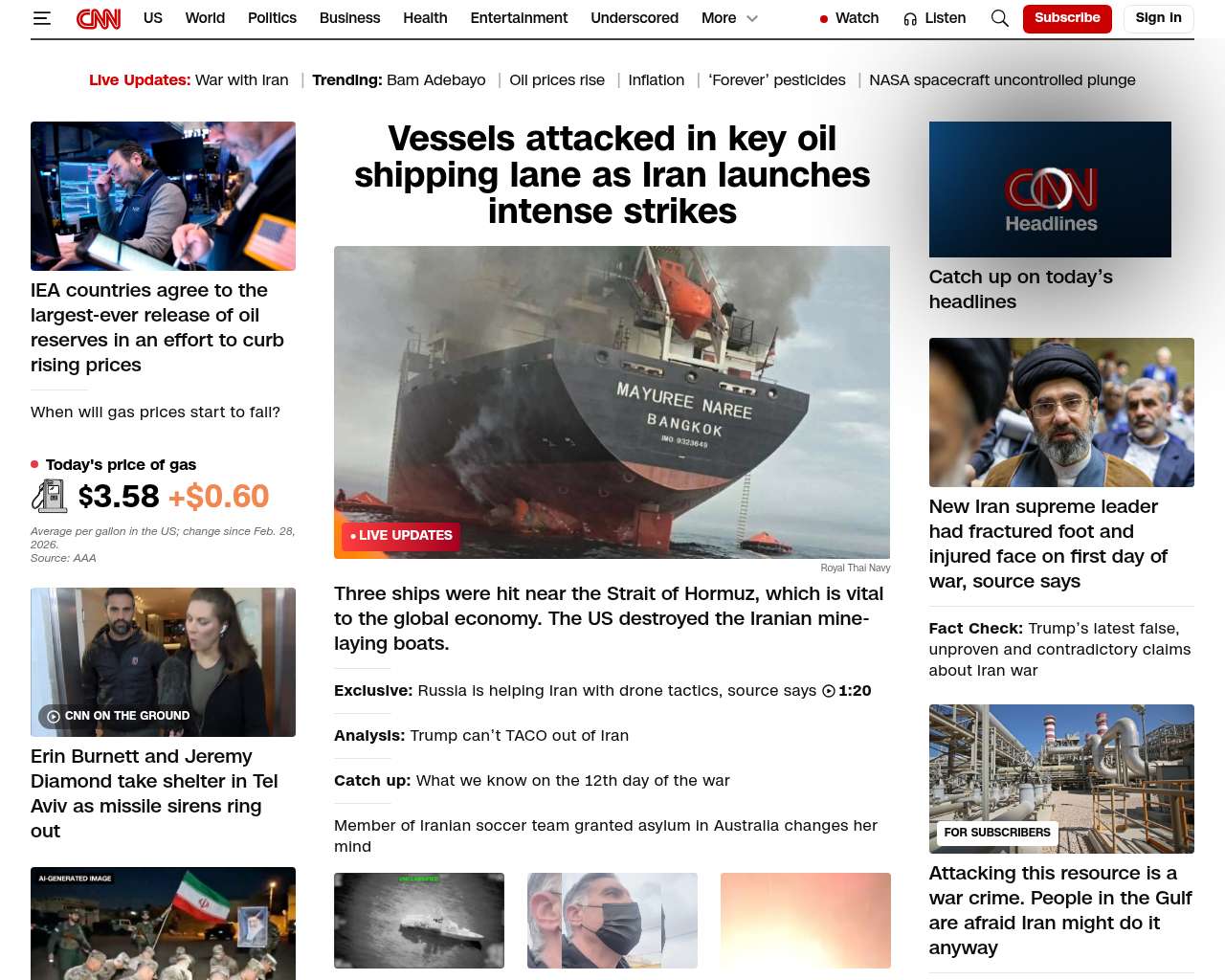The width and height of the screenshot is (1225, 980).
Task: Select the Underscored menu item
Action: pyautogui.click(x=635, y=18)
